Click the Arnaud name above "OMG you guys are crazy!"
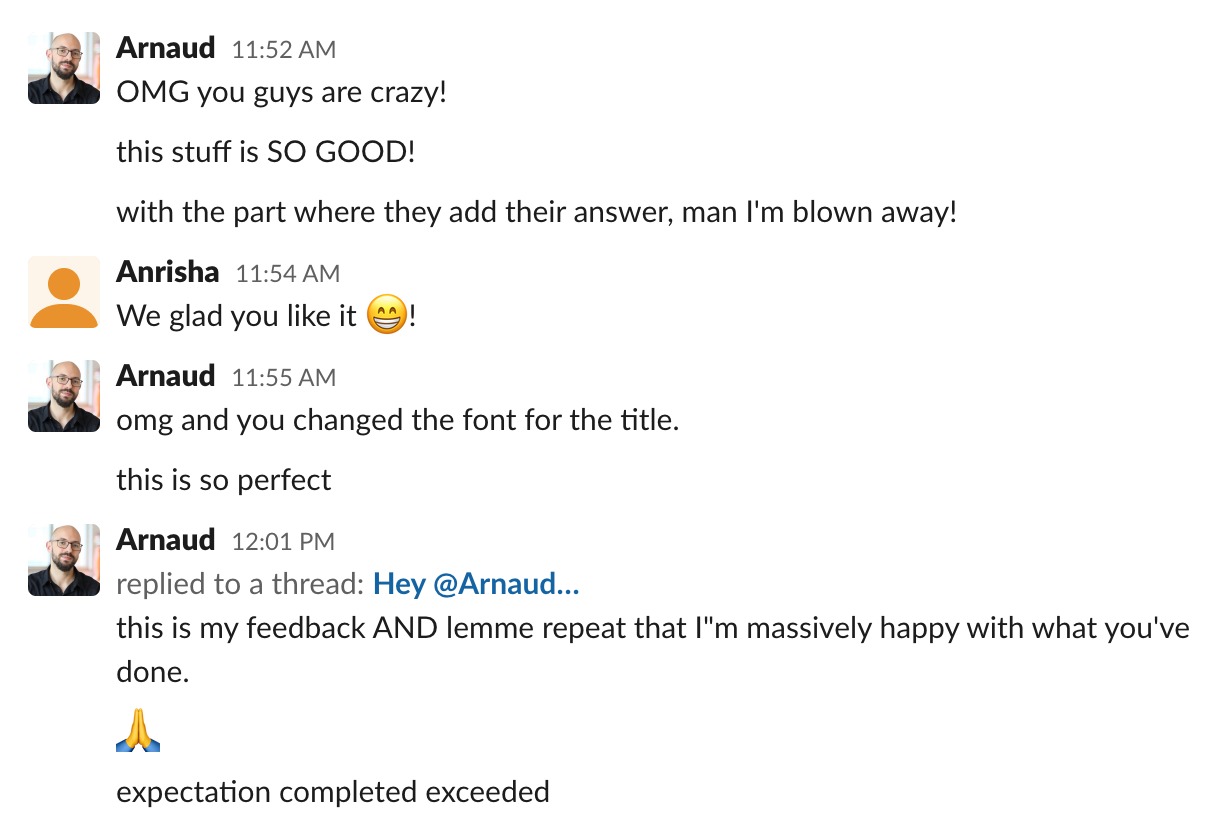 pos(166,47)
